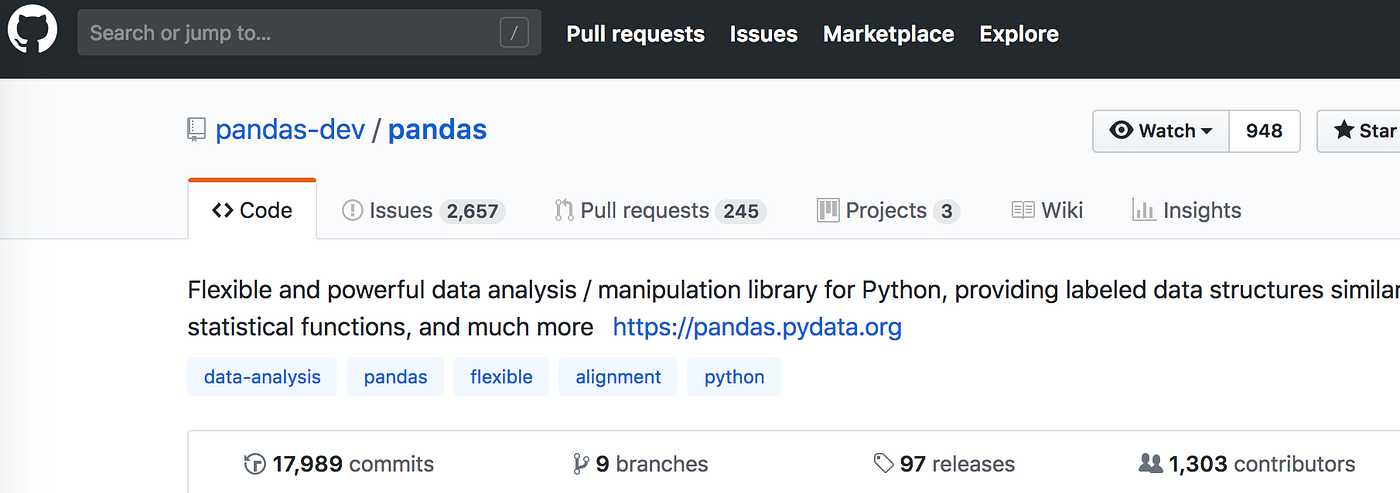Click the pull request icon in repo tabs
1400x493 pixels.
(564, 211)
